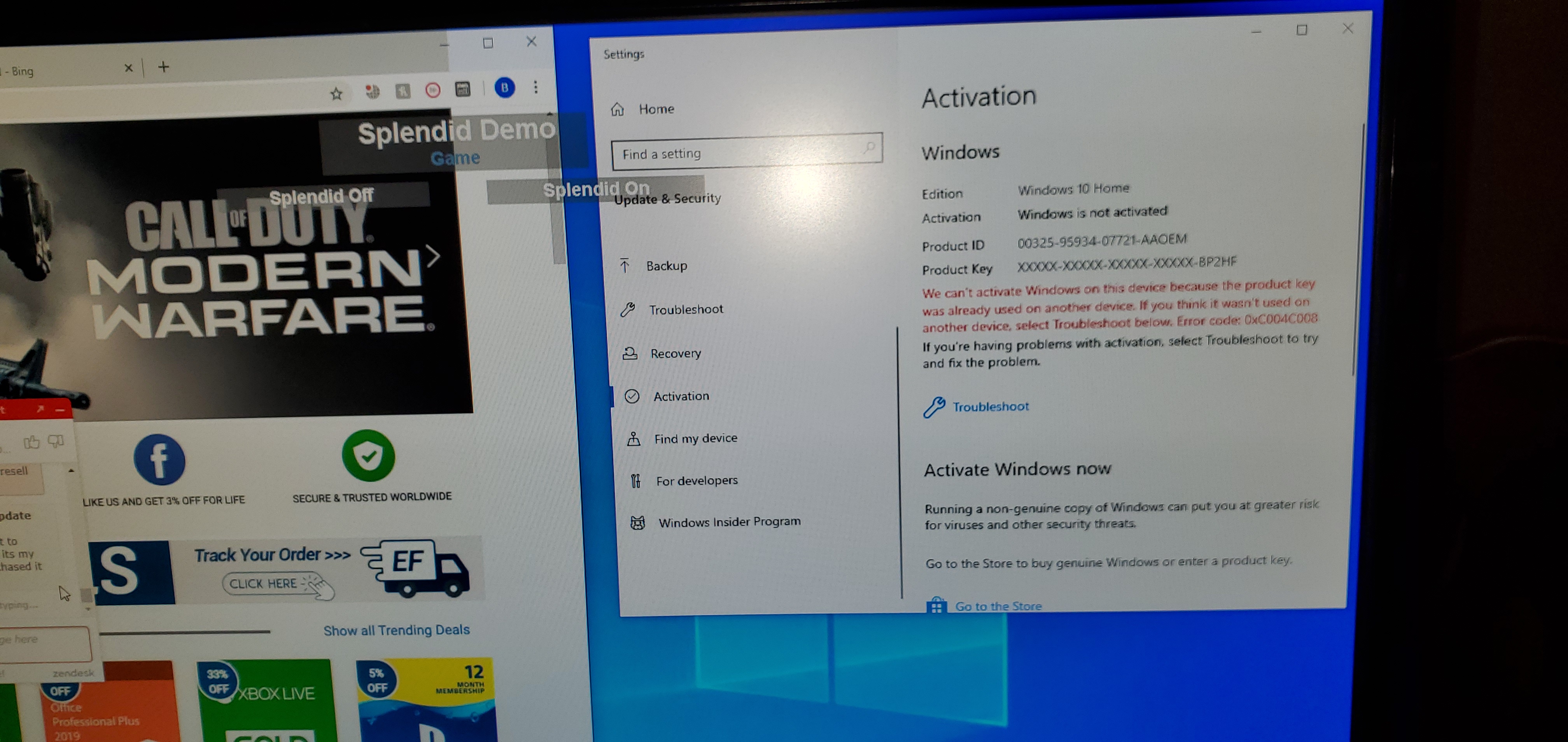Click the thumbs up icon in chat
The width and height of the screenshot is (1568, 742).
coord(31,442)
